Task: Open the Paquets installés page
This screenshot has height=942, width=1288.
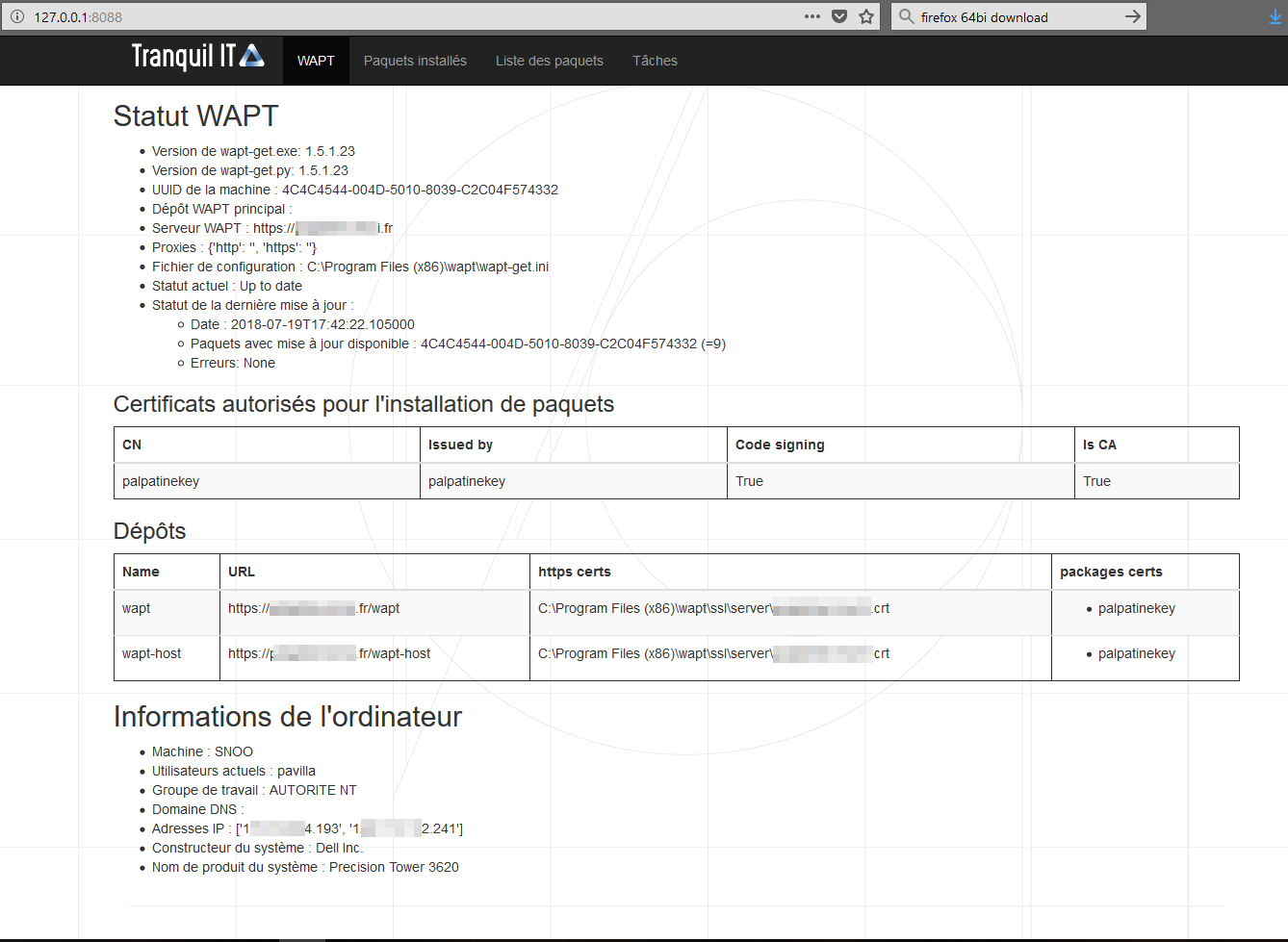Action: point(415,61)
